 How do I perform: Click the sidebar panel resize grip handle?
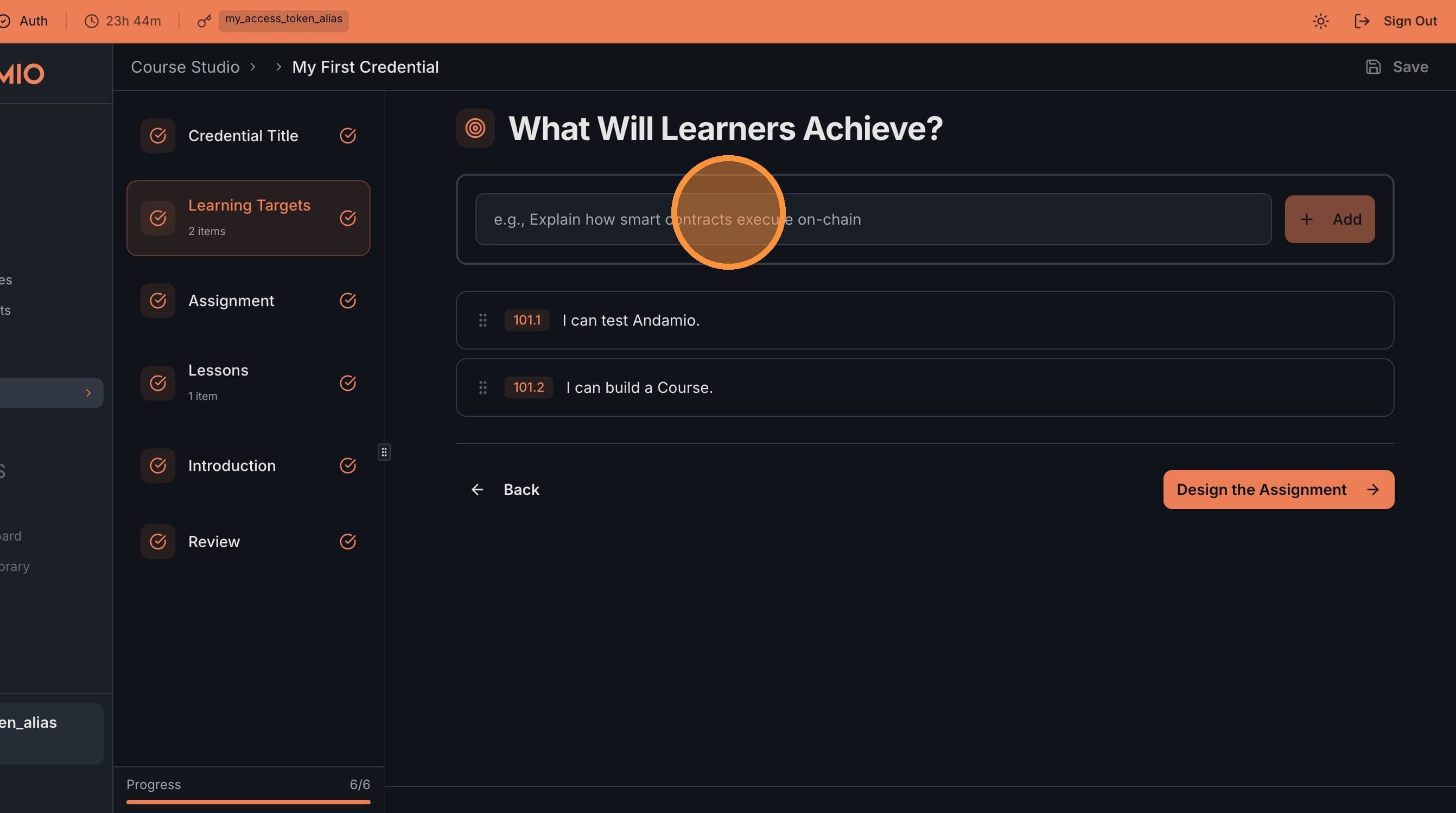[384, 452]
